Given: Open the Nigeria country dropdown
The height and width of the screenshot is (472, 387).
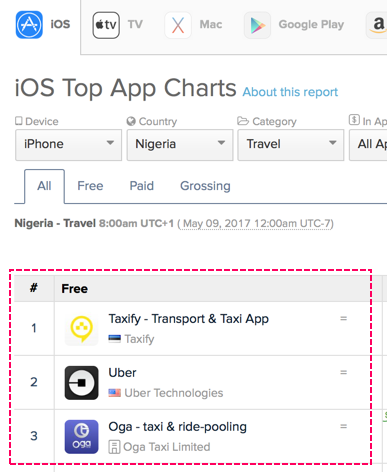Looking at the screenshot, I should point(180,145).
